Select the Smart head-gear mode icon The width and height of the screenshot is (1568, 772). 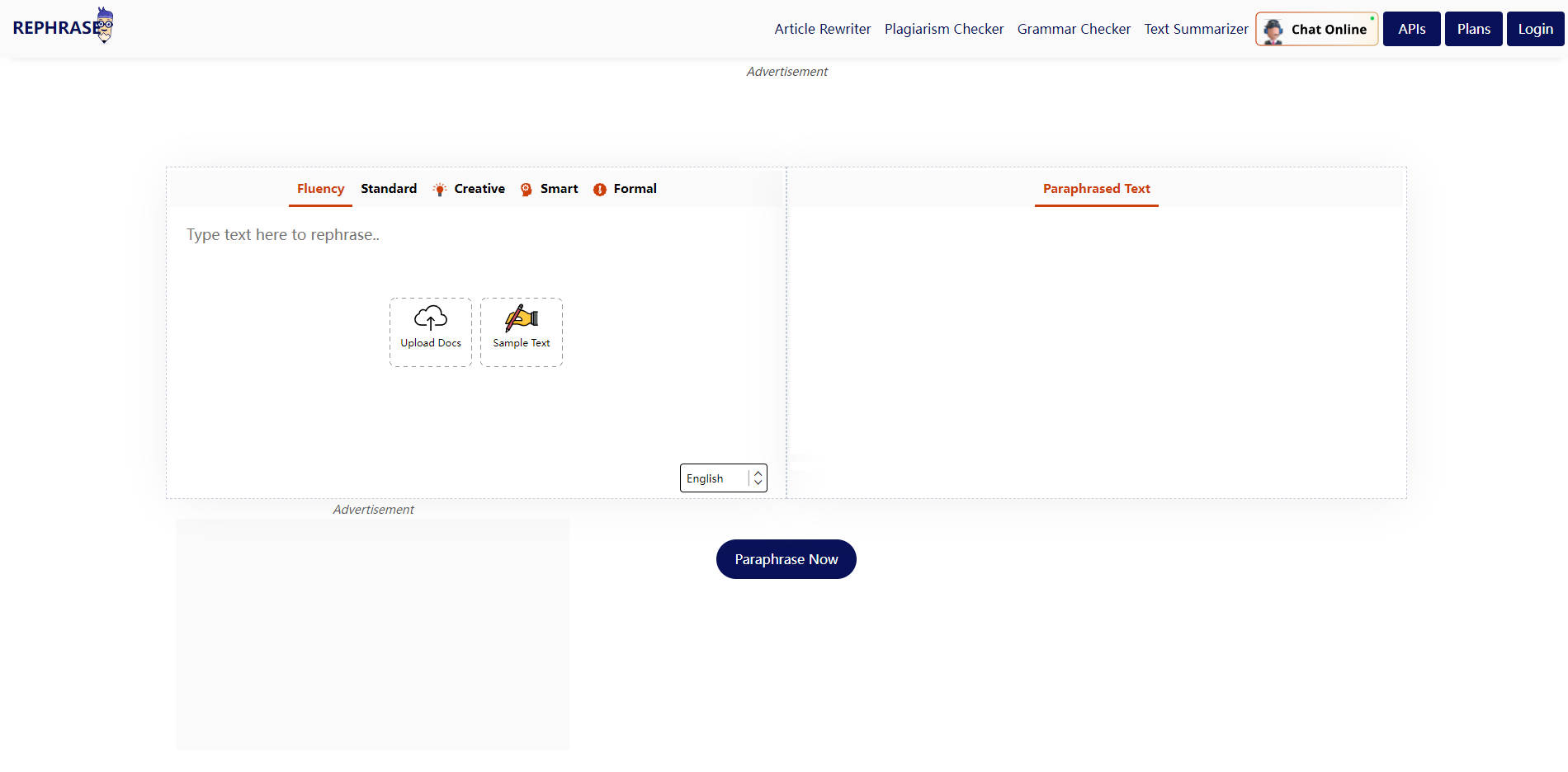[x=526, y=189]
